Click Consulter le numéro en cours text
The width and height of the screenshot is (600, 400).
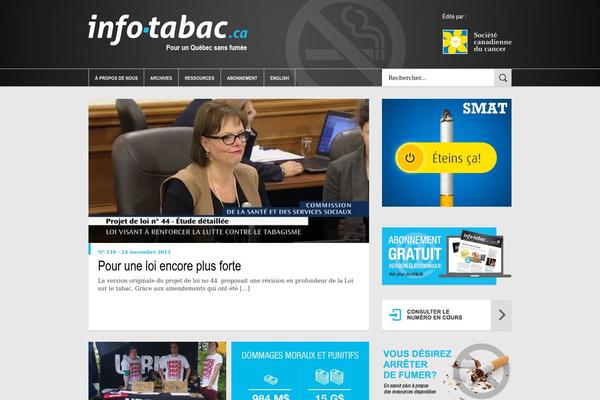(x=434, y=315)
